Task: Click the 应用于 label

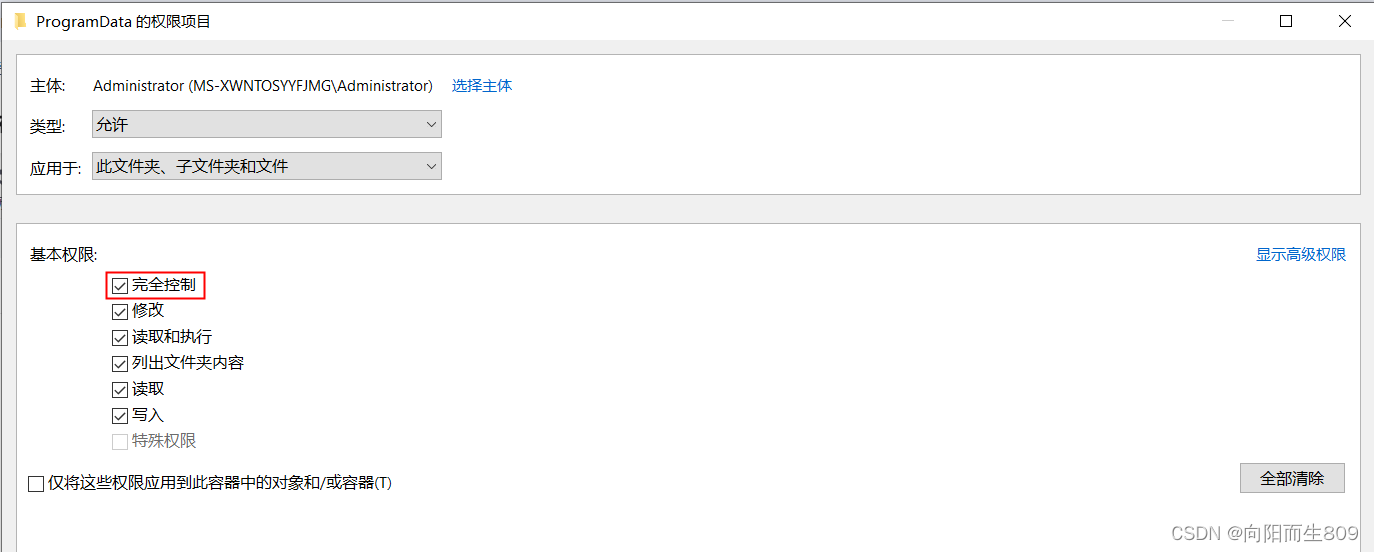Action: 56,168
